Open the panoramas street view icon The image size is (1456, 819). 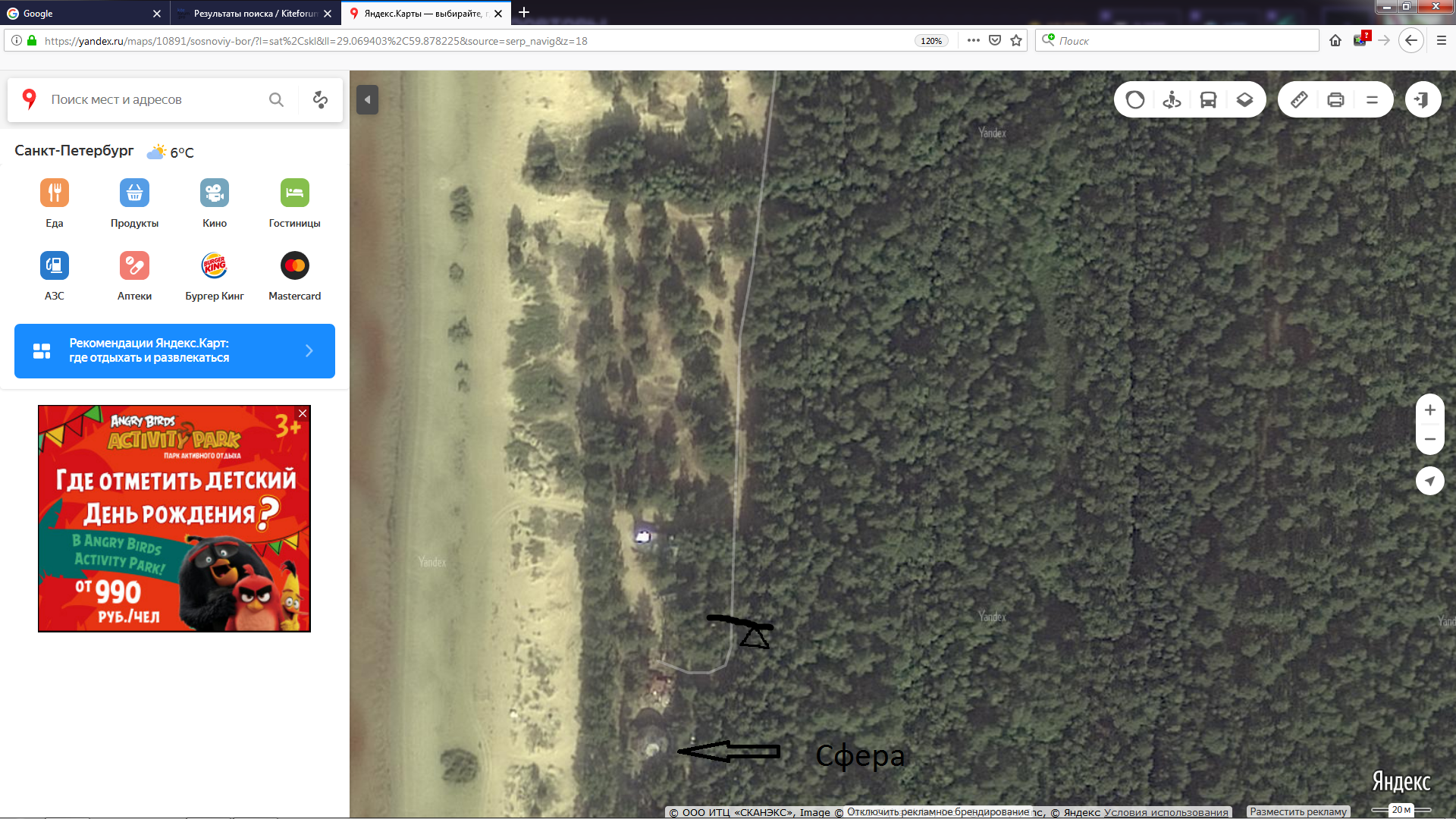tap(1172, 99)
